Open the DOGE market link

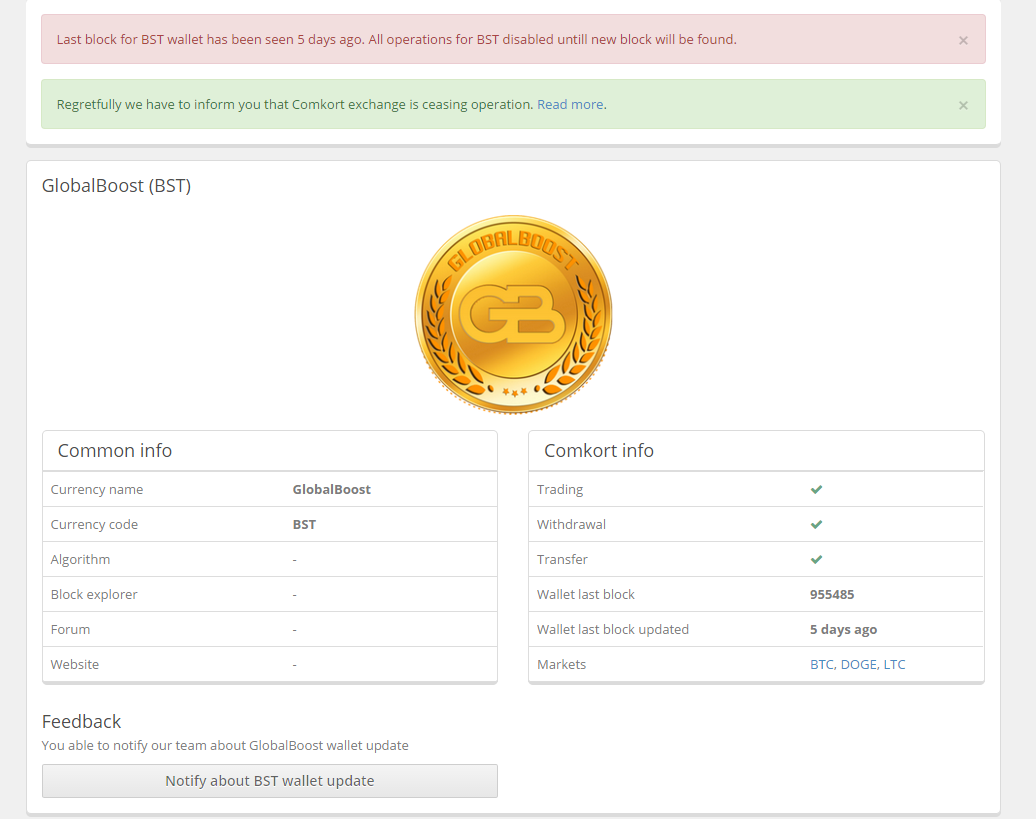859,664
